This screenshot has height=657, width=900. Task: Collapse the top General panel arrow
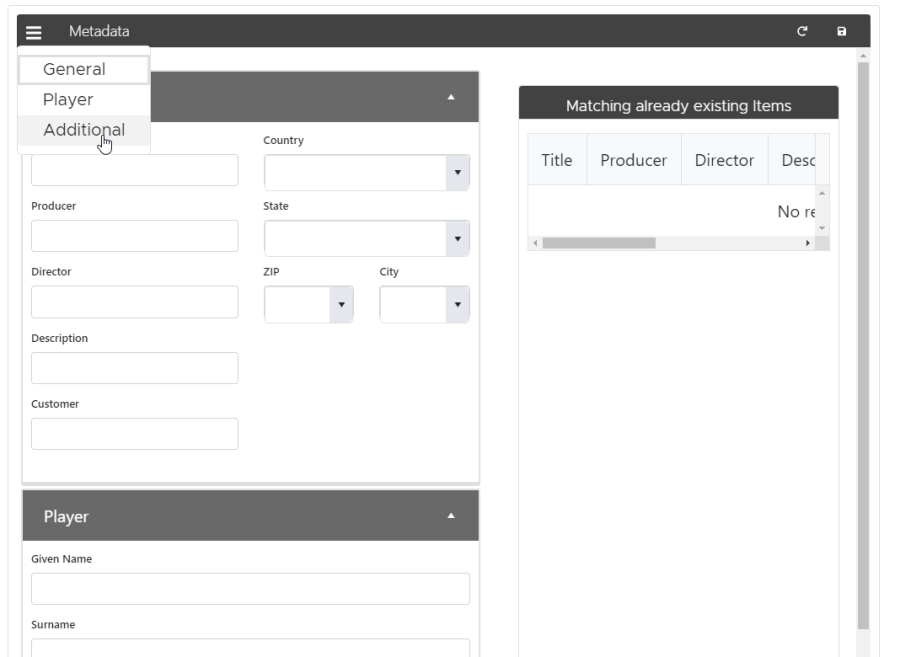click(450, 97)
